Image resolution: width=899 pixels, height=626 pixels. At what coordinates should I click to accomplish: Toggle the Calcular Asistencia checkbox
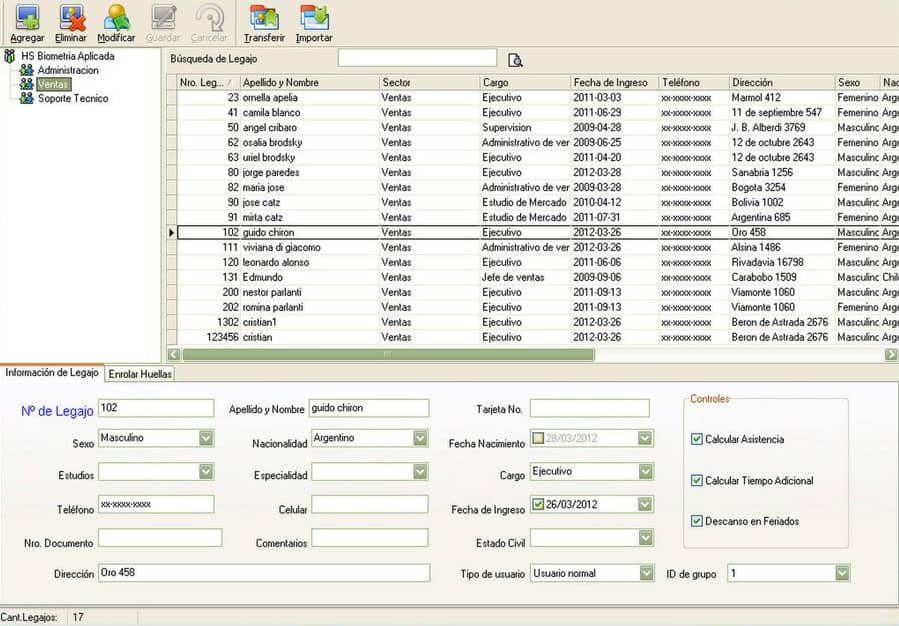[697, 439]
